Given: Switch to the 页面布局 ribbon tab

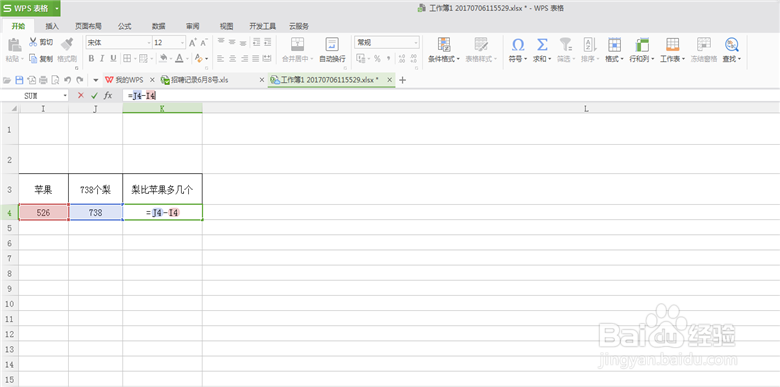Looking at the screenshot, I should 88,26.
